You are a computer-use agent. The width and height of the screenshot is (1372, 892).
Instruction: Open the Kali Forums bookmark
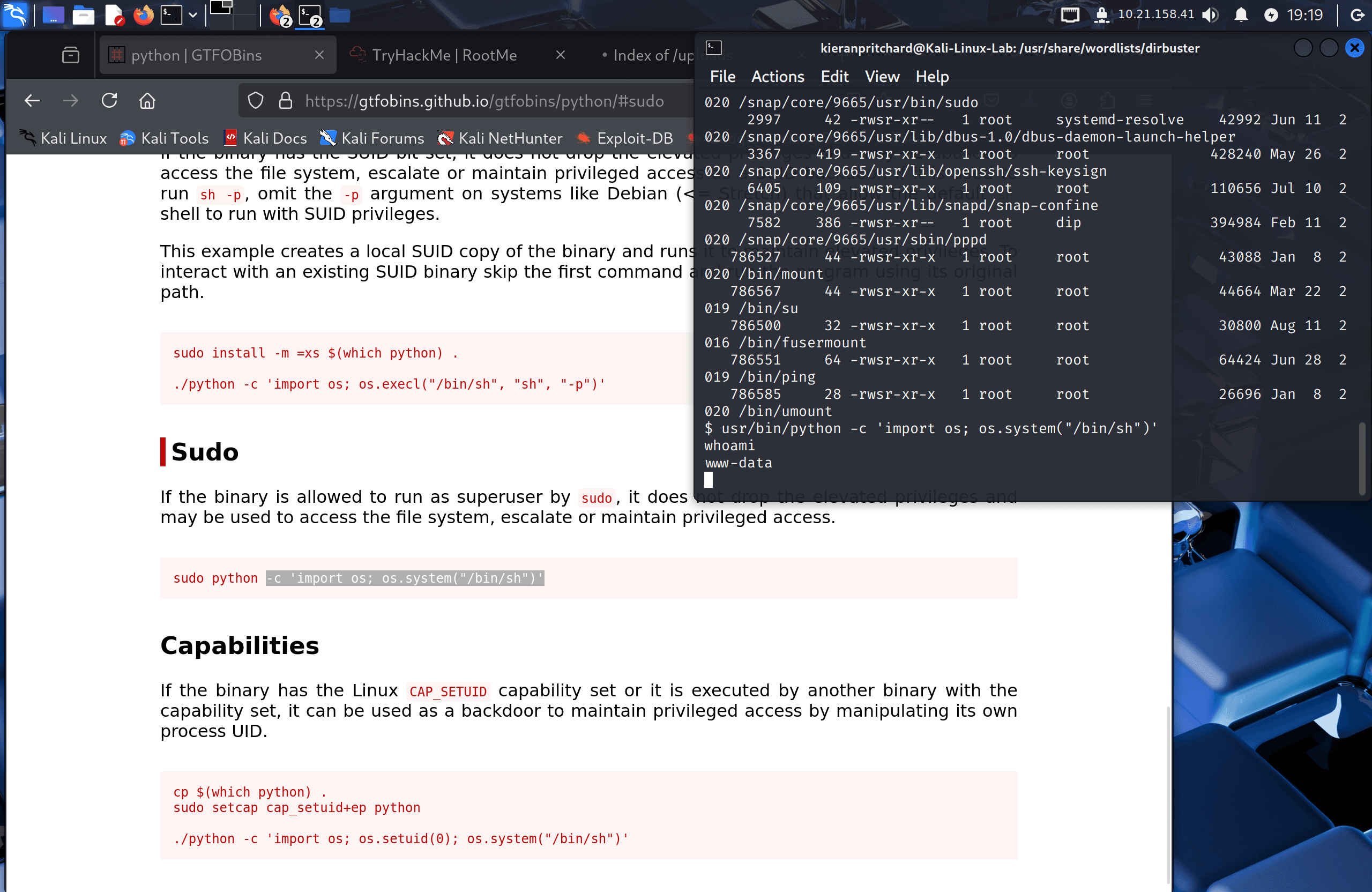[372, 138]
